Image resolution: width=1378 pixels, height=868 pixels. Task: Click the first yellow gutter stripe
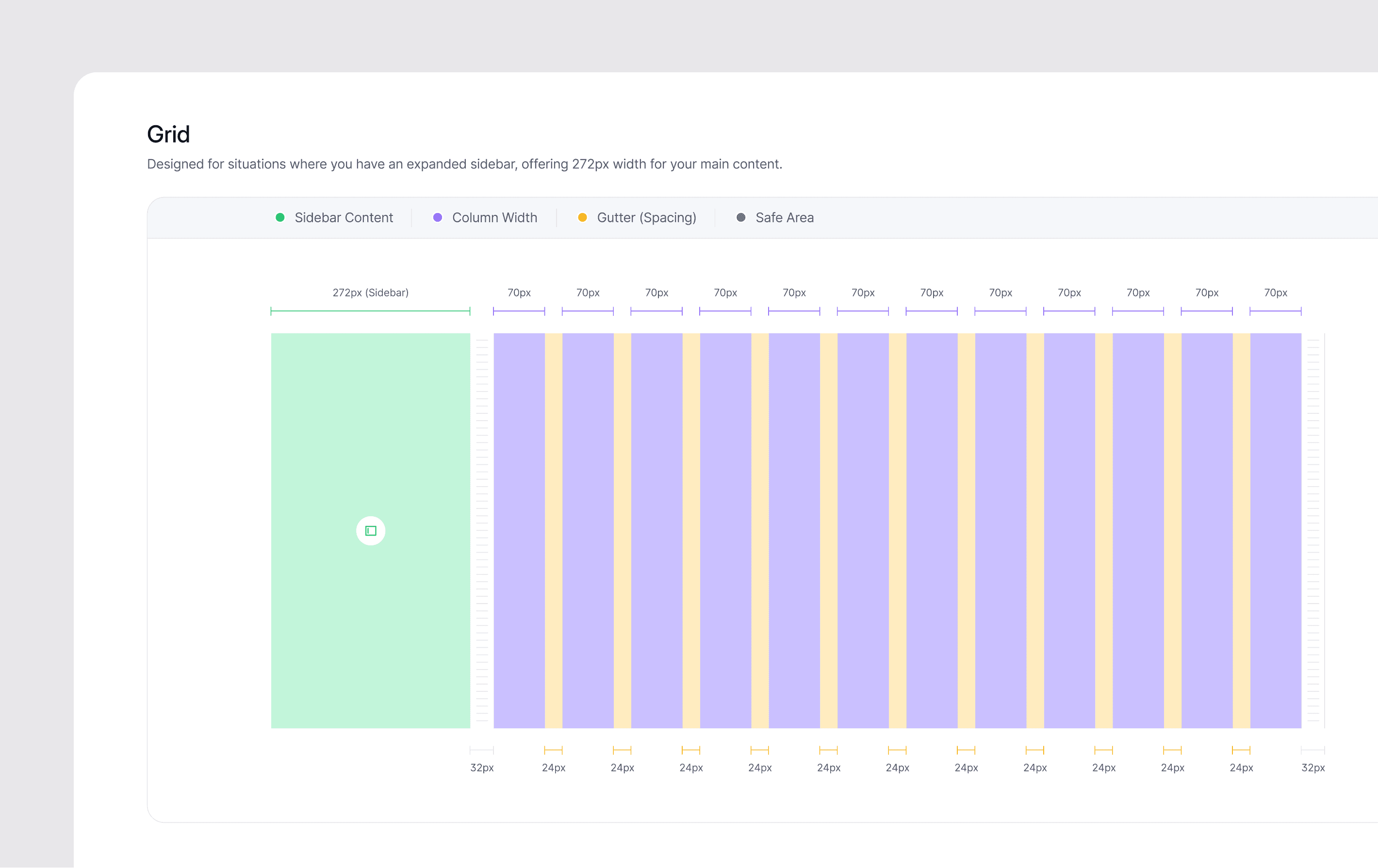click(553, 530)
